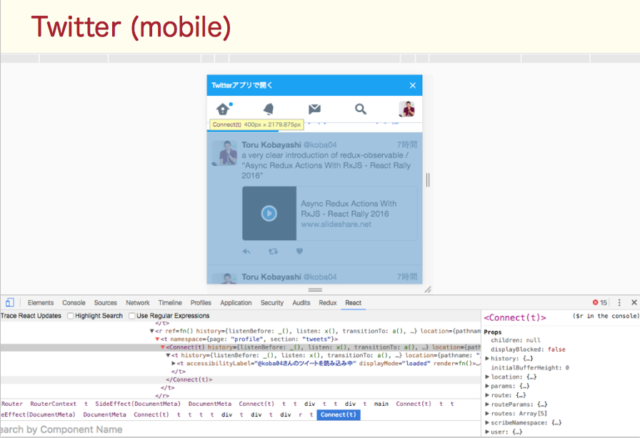Open messages with the envelope icon
This screenshot has width=640, height=438.
pos(314,109)
